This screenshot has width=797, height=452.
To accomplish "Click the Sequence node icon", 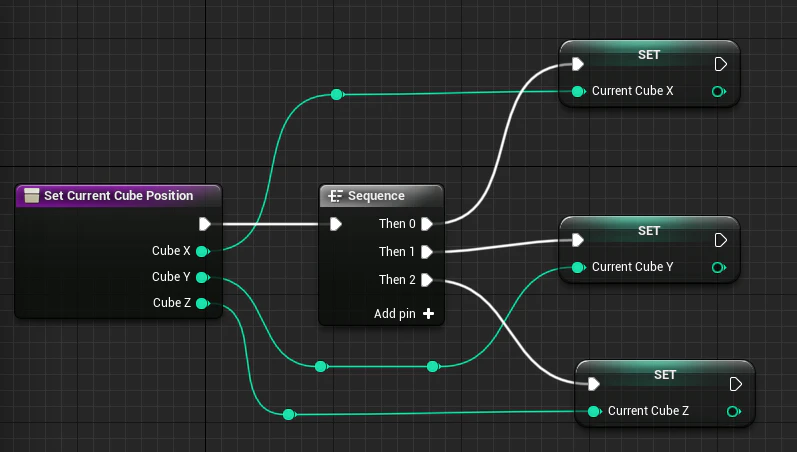I will (x=335, y=196).
